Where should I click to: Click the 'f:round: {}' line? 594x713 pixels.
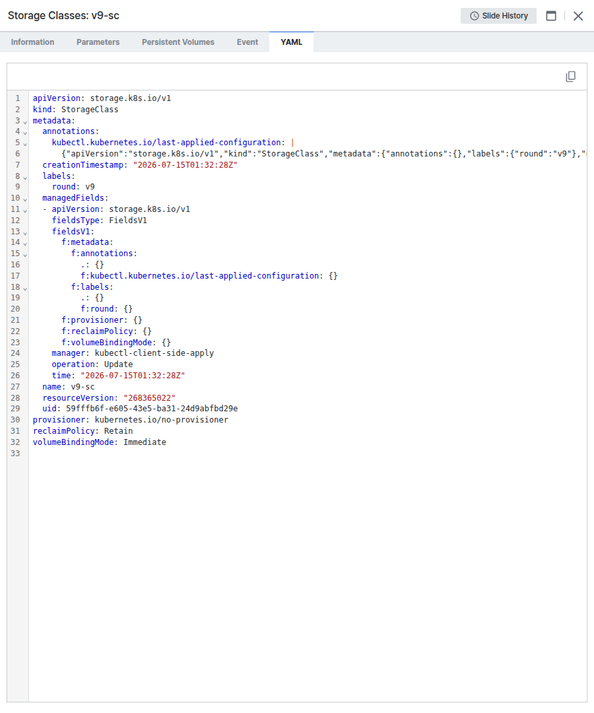point(106,309)
